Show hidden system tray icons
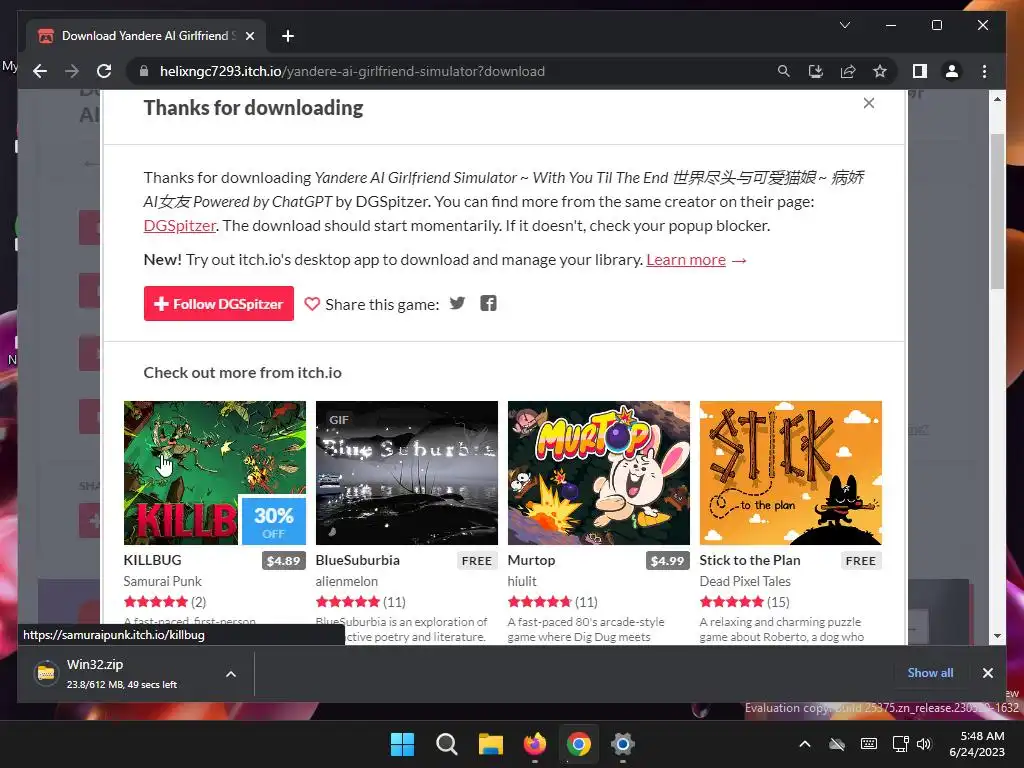 pyautogui.click(x=805, y=744)
